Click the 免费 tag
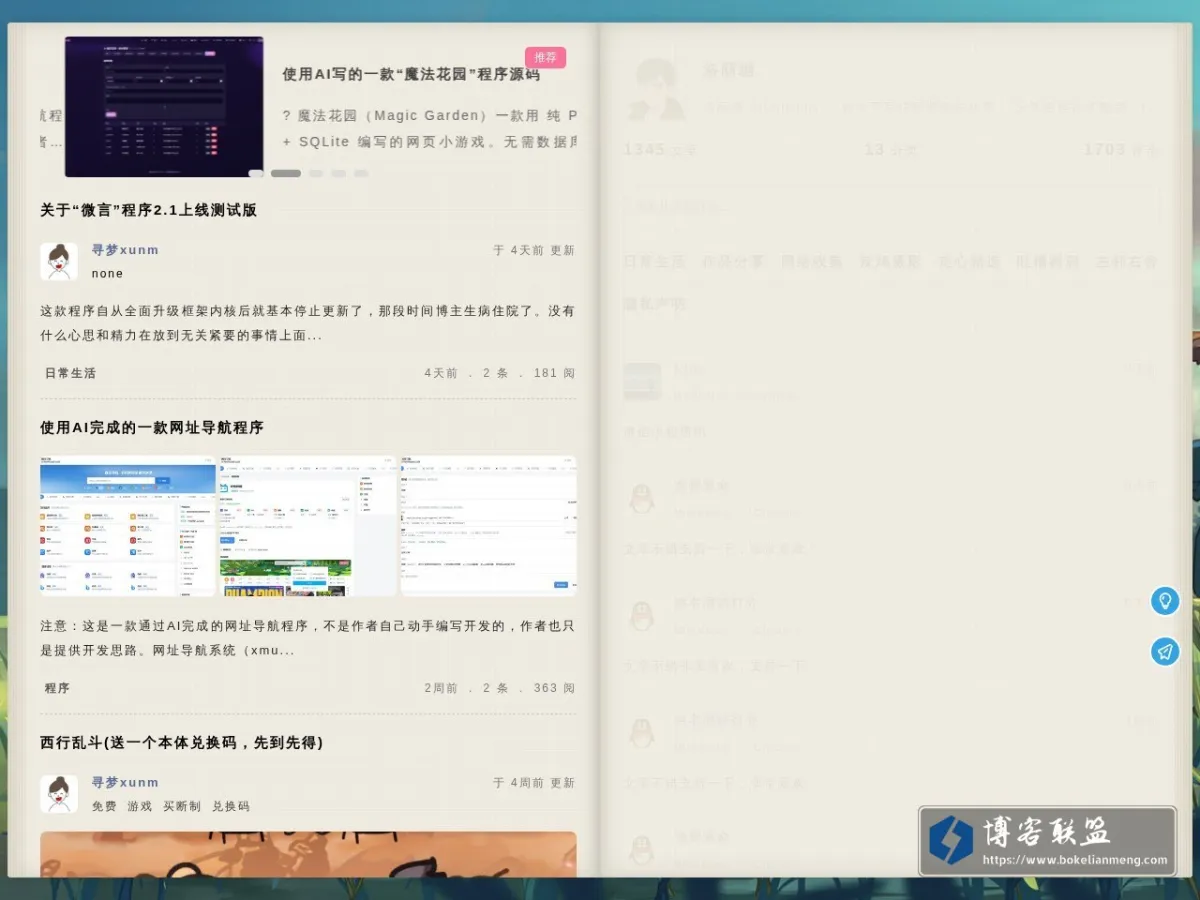The image size is (1200, 900). pos(104,806)
